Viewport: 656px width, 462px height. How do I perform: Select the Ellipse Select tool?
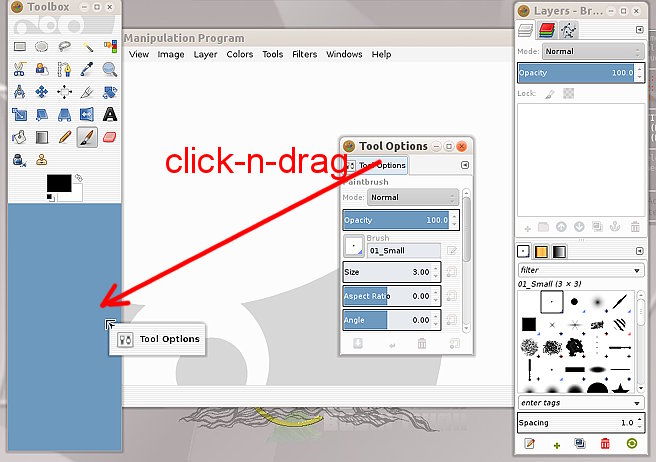pyautogui.click(x=41, y=46)
